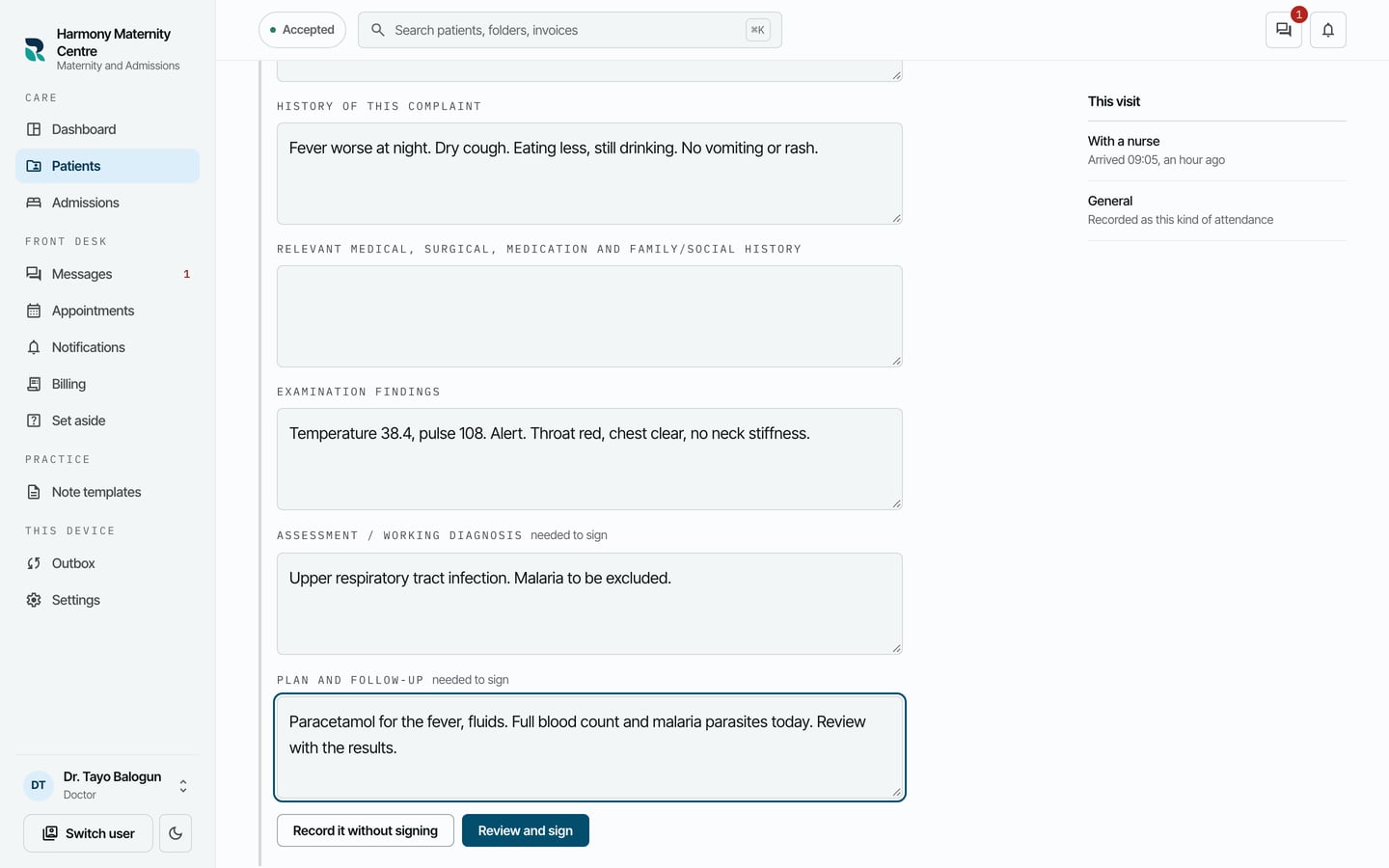Viewport: 1389px width, 868px height.
Task: Click the Switch user button
Action: click(x=88, y=833)
